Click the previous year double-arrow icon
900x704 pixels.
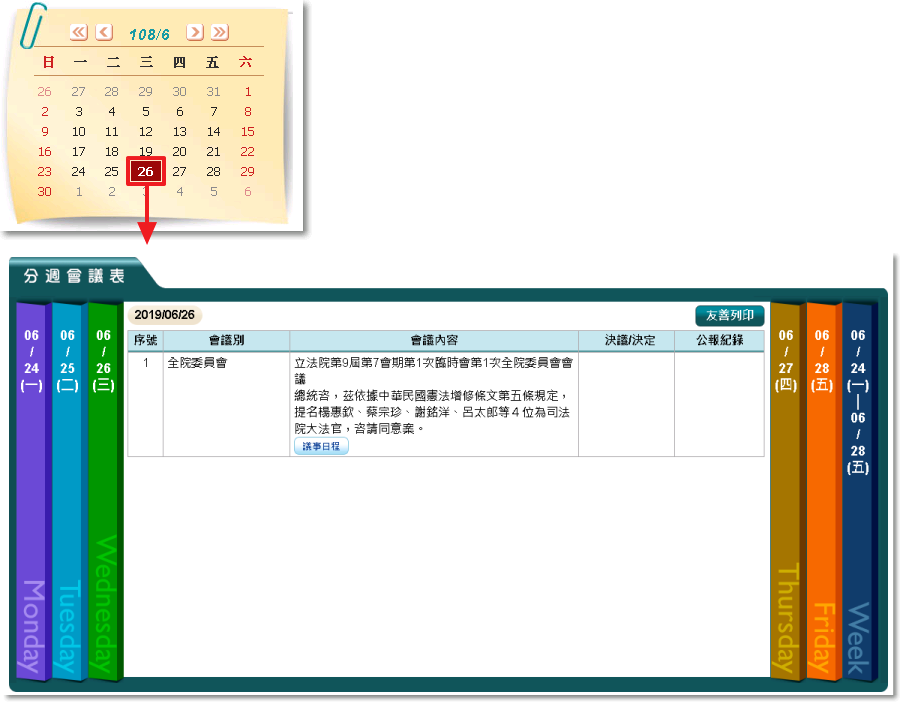(79, 32)
